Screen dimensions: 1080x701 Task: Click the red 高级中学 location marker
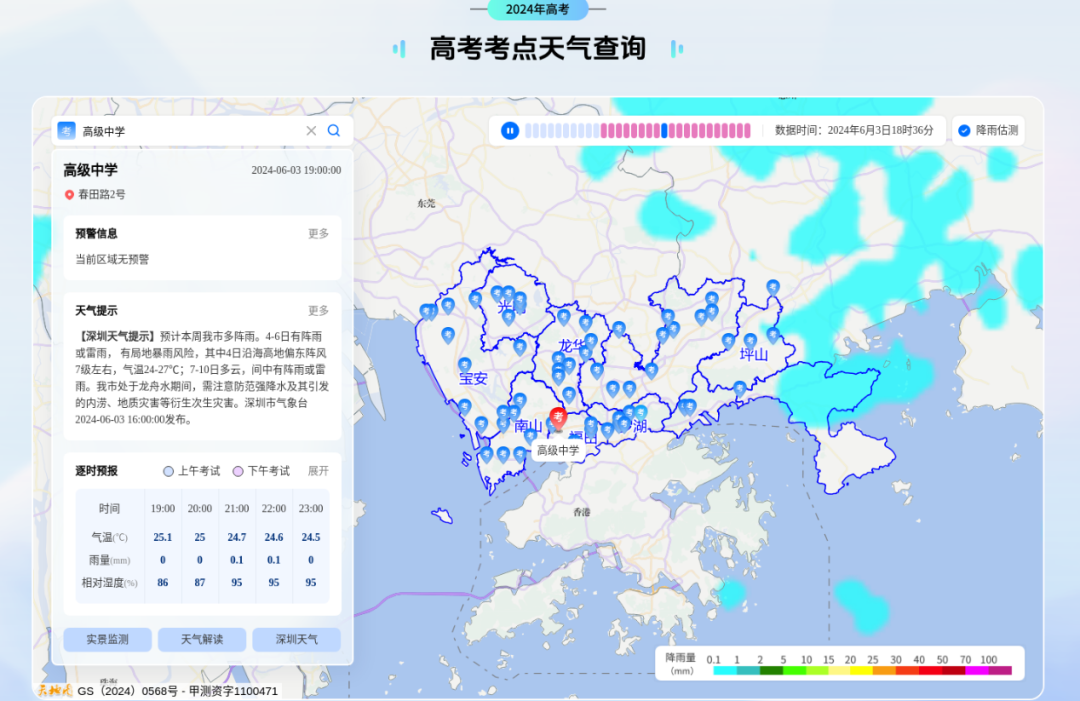click(x=558, y=417)
